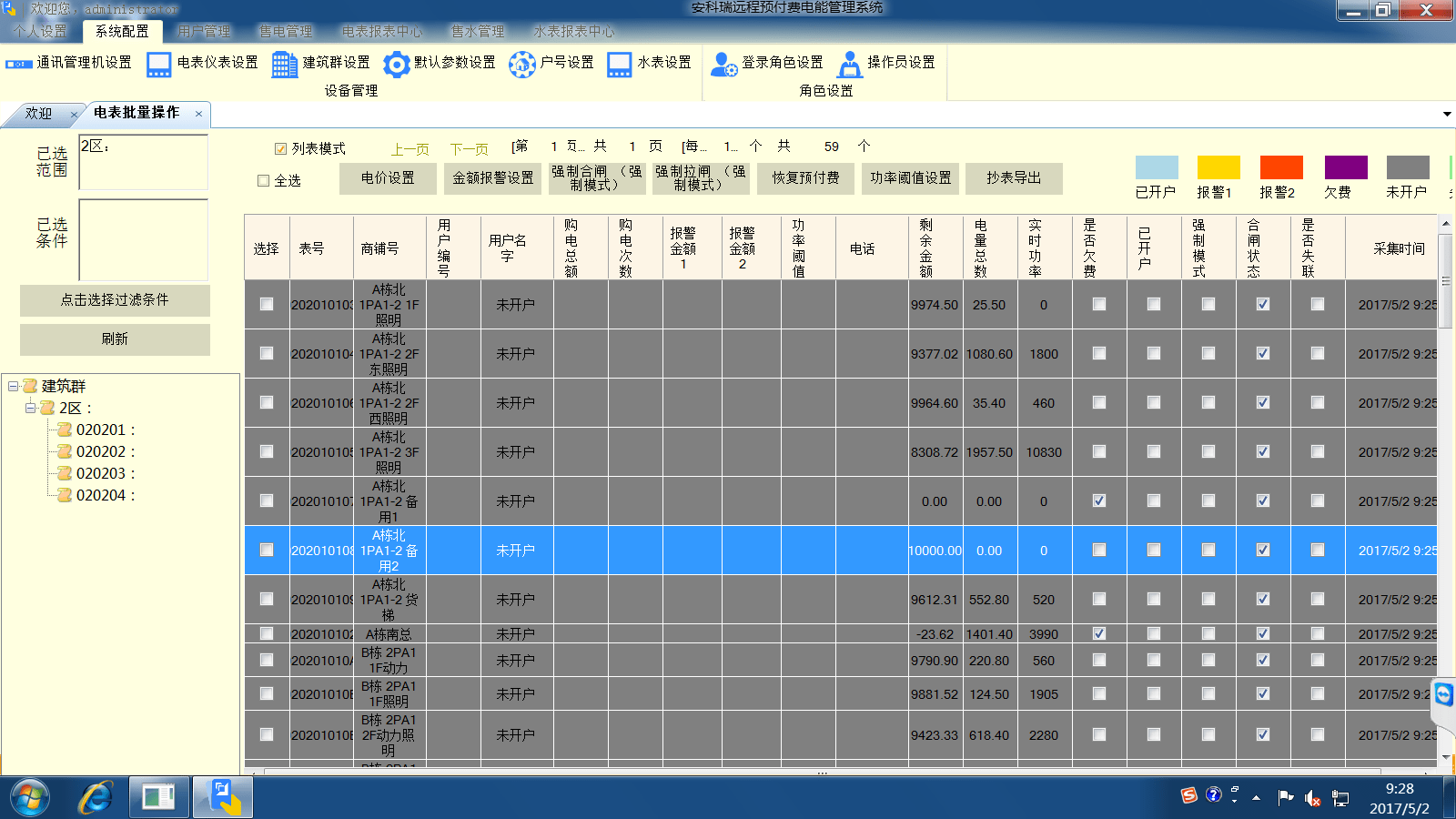
Task: Check the 全选 select-all checkbox
Action: (x=264, y=181)
